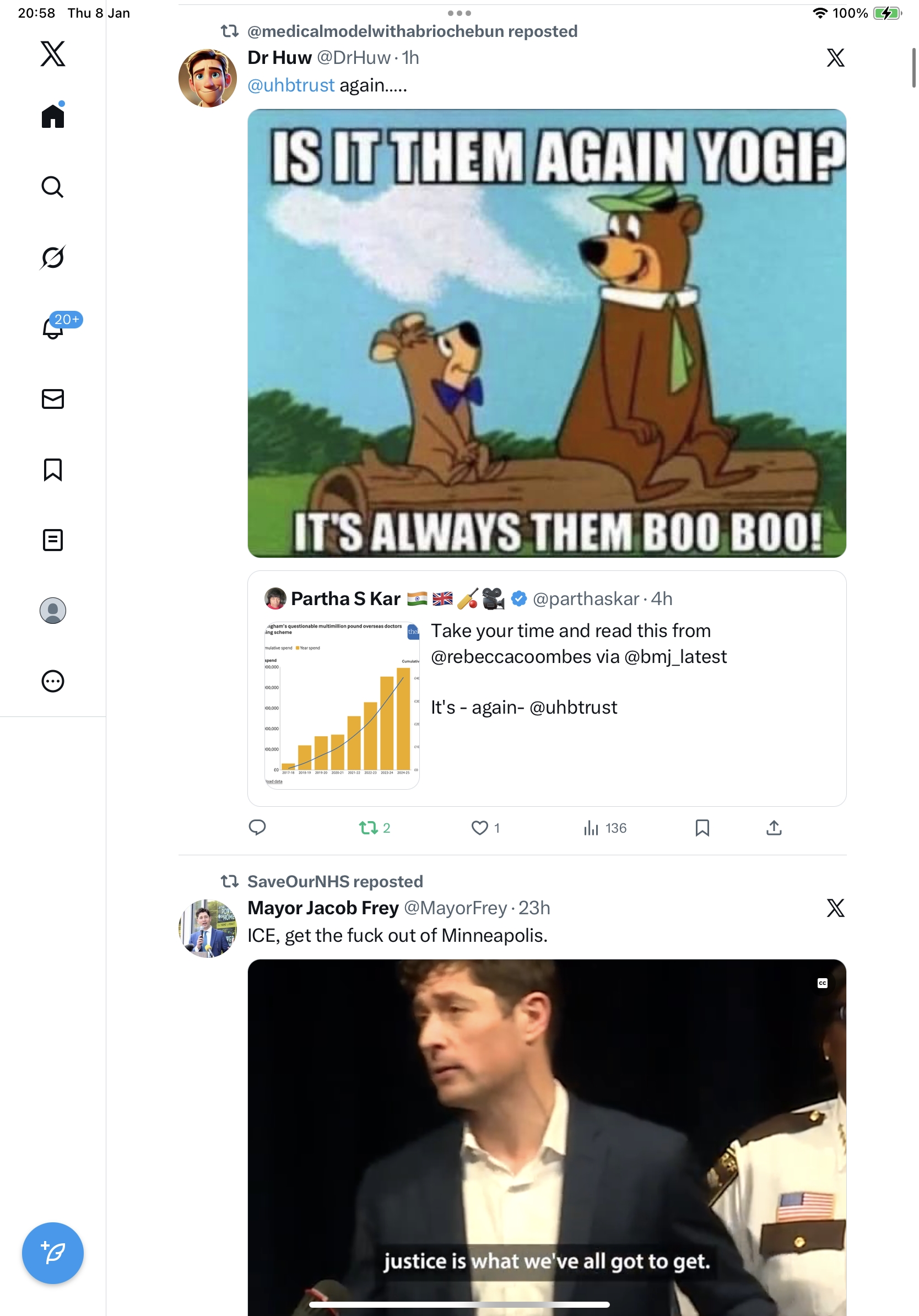Open Search from the sidebar
This screenshot has width=919, height=1316.
coord(53,187)
